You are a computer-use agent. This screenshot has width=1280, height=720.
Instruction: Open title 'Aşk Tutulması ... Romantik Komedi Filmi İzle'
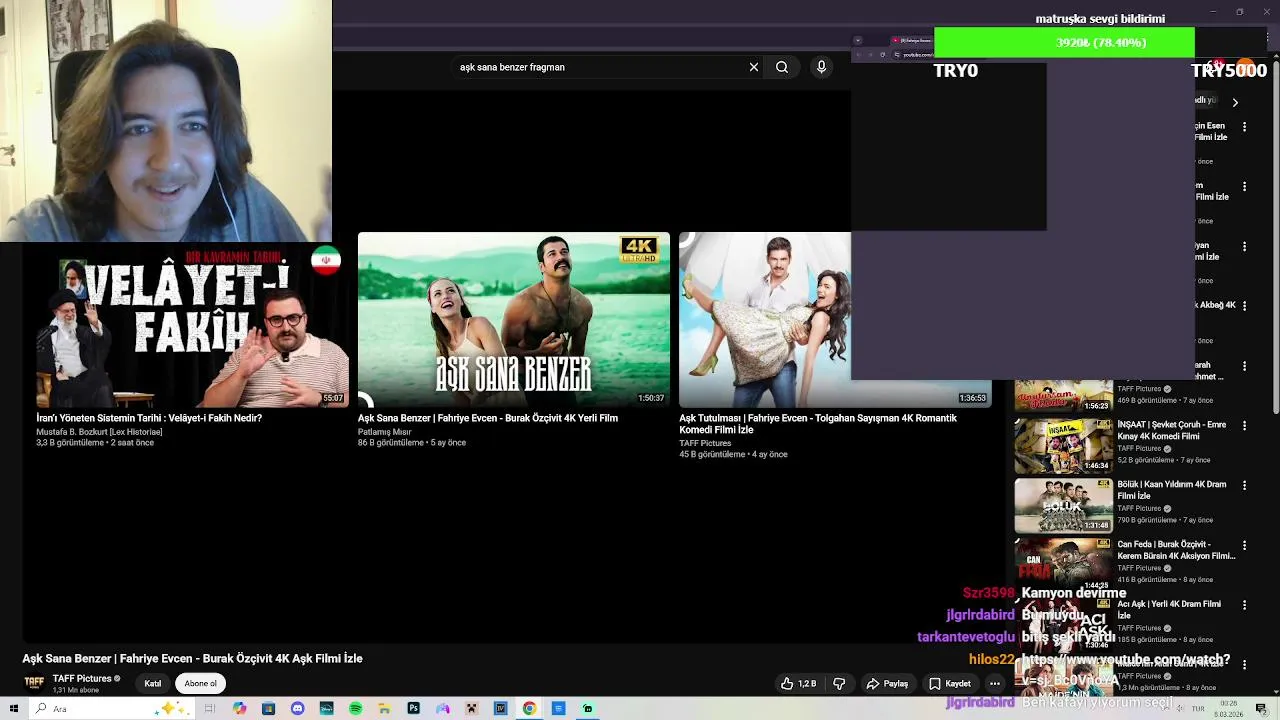click(x=818, y=424)
